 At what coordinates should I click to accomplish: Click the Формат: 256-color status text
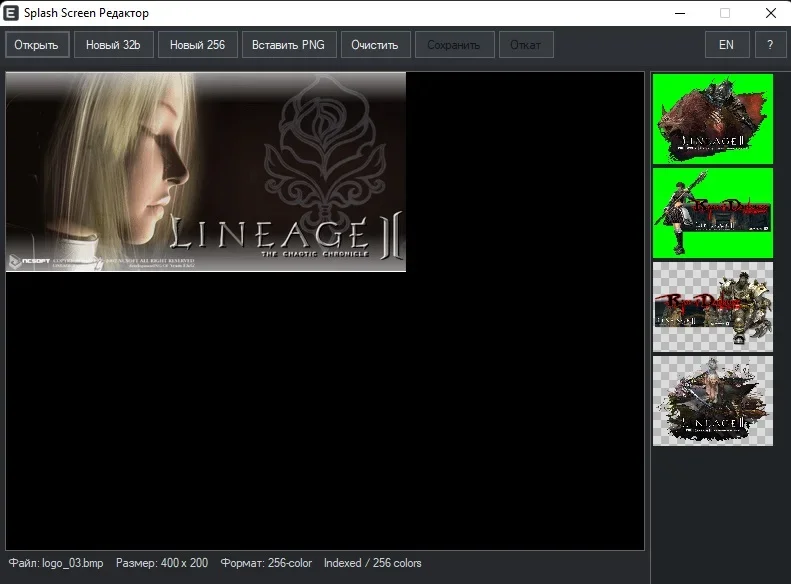pyautogui.click(x=266, y=563)
